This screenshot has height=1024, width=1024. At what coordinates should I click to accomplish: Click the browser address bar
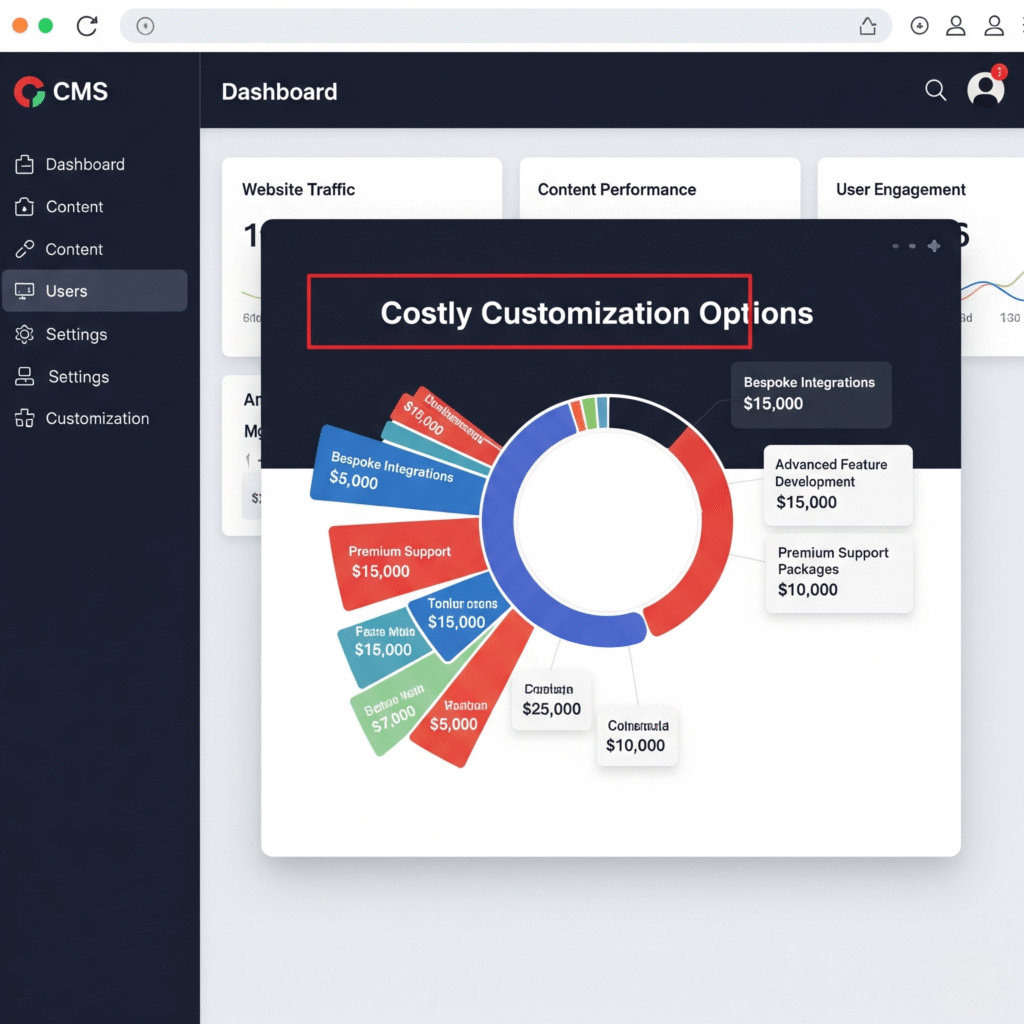click(500, 27)
